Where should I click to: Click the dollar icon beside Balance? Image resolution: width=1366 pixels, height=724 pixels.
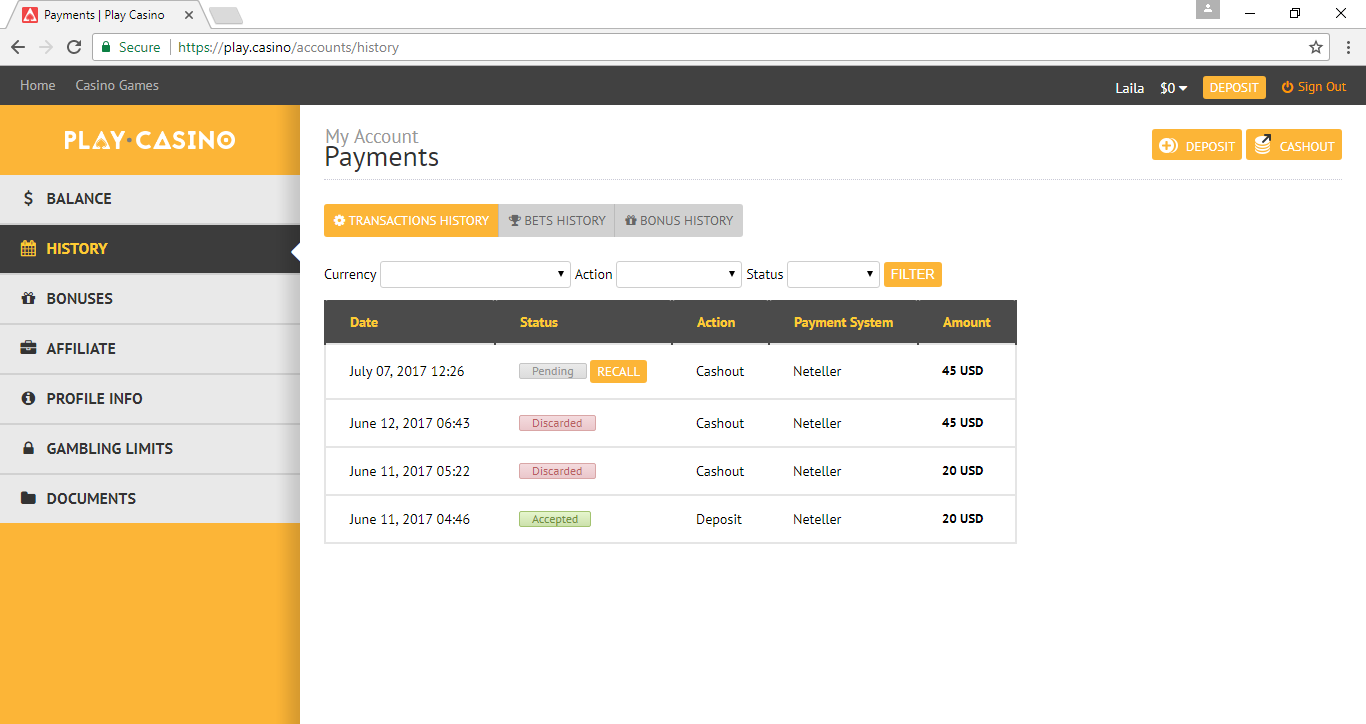pyautogui.click(x=28, y=199)
